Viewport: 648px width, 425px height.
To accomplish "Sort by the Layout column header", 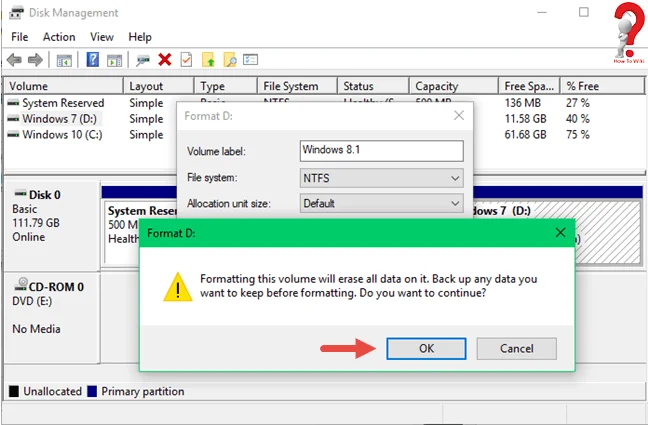I will point(159,86).
